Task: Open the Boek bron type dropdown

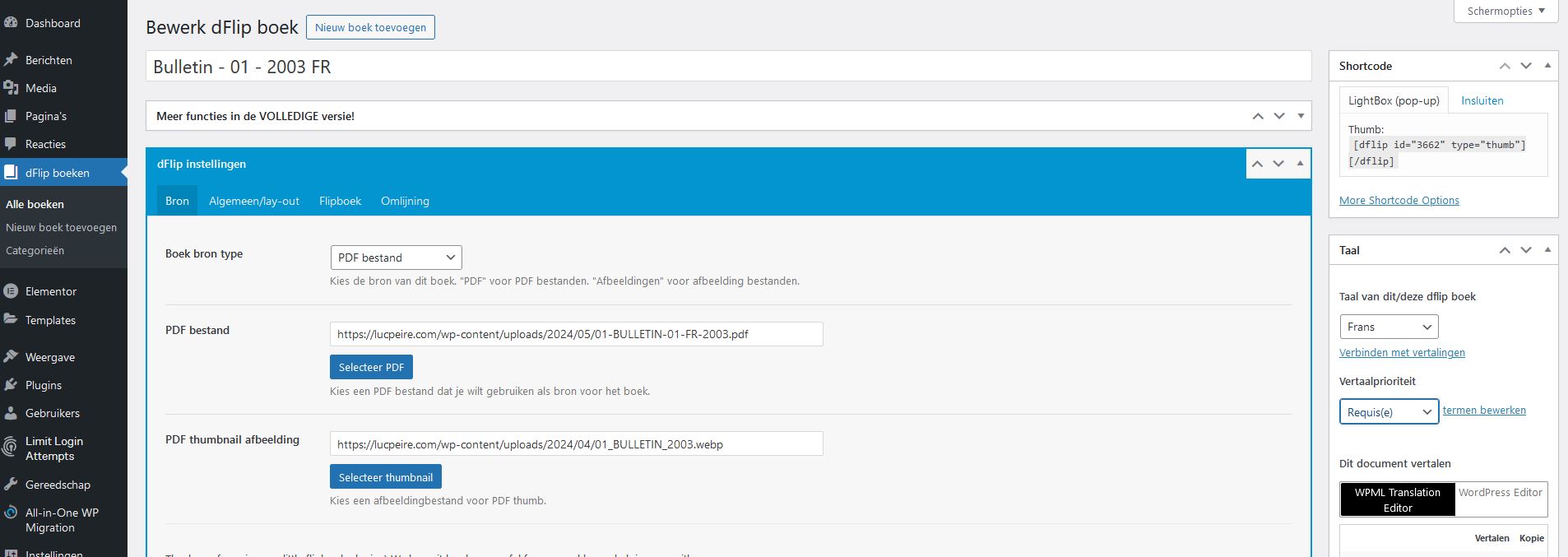Action: tap(396, 258)
